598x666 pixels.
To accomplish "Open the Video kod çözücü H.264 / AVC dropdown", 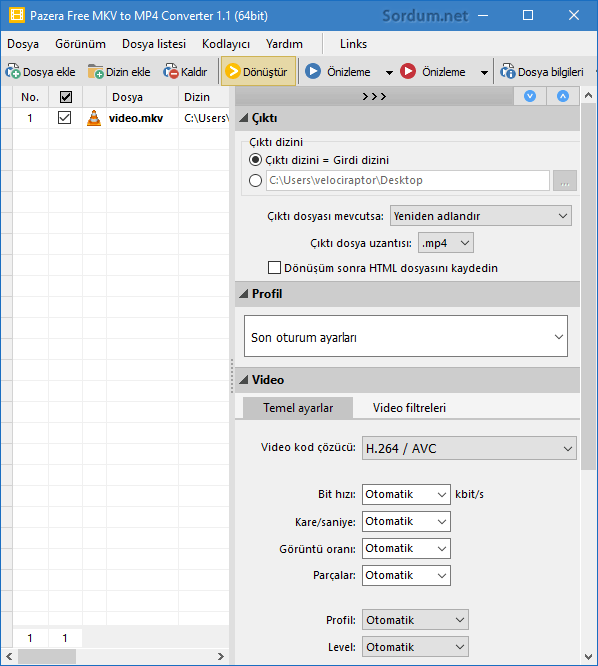I will 469,448.
